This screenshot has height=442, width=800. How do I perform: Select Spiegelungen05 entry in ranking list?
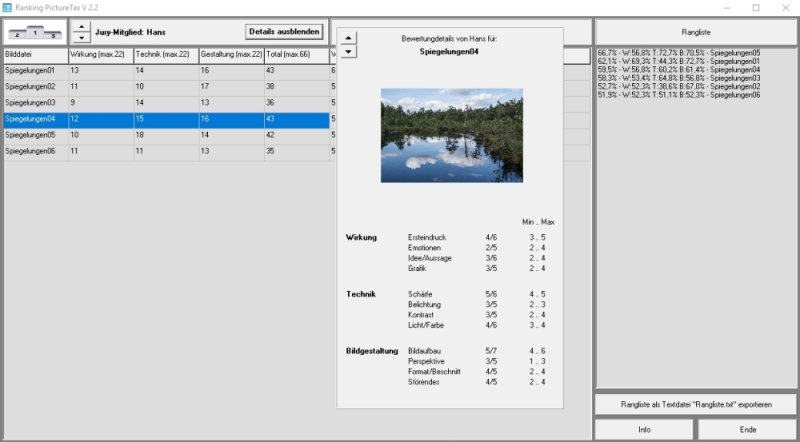678,52
